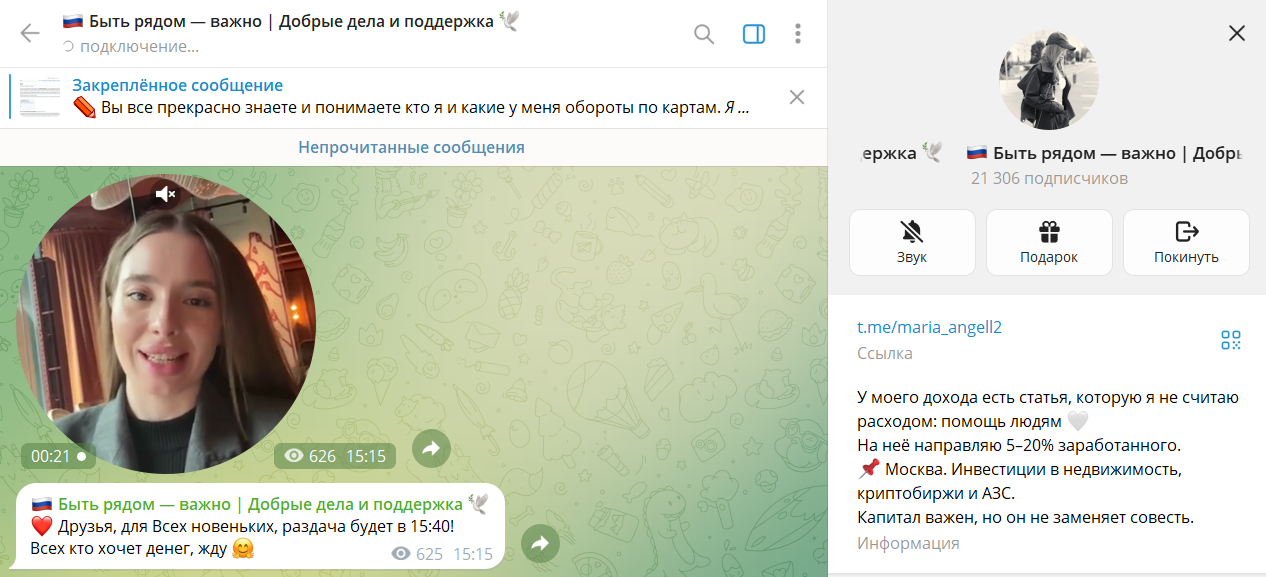Play the round video message
This screenshot has width=1266, height=577.
[166, 324]
